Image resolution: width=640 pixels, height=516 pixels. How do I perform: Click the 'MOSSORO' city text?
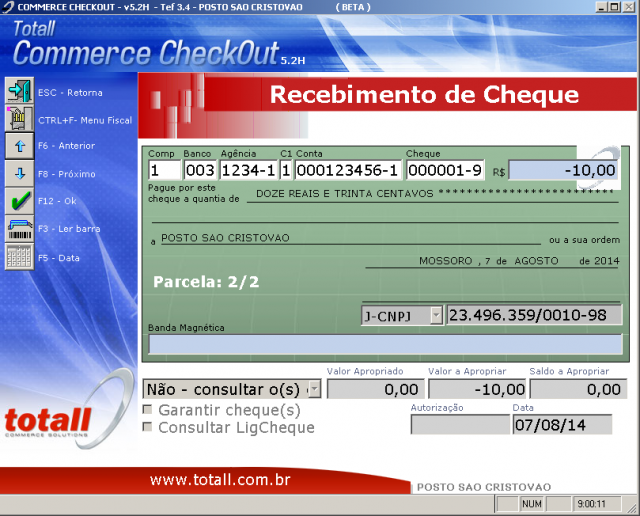tap(446, 261)
